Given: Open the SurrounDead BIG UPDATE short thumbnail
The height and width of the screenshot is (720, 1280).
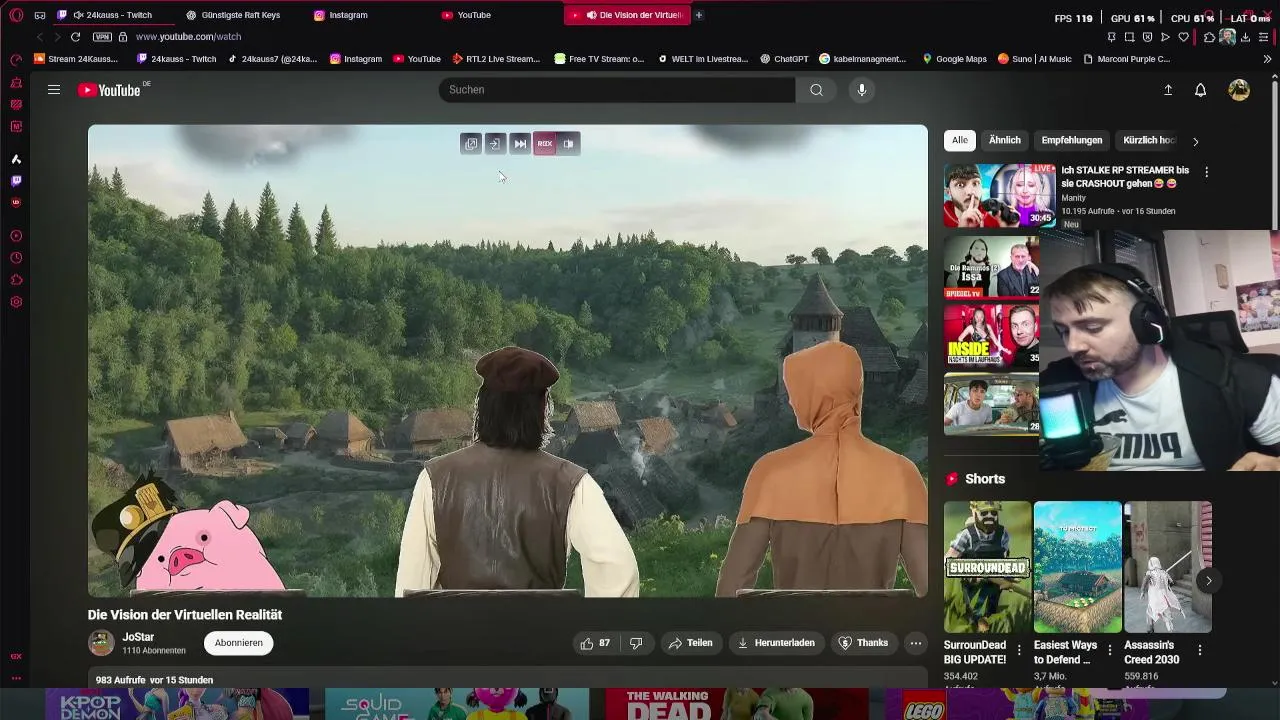Looking at the screenshot, I should [x=987, y=567].
